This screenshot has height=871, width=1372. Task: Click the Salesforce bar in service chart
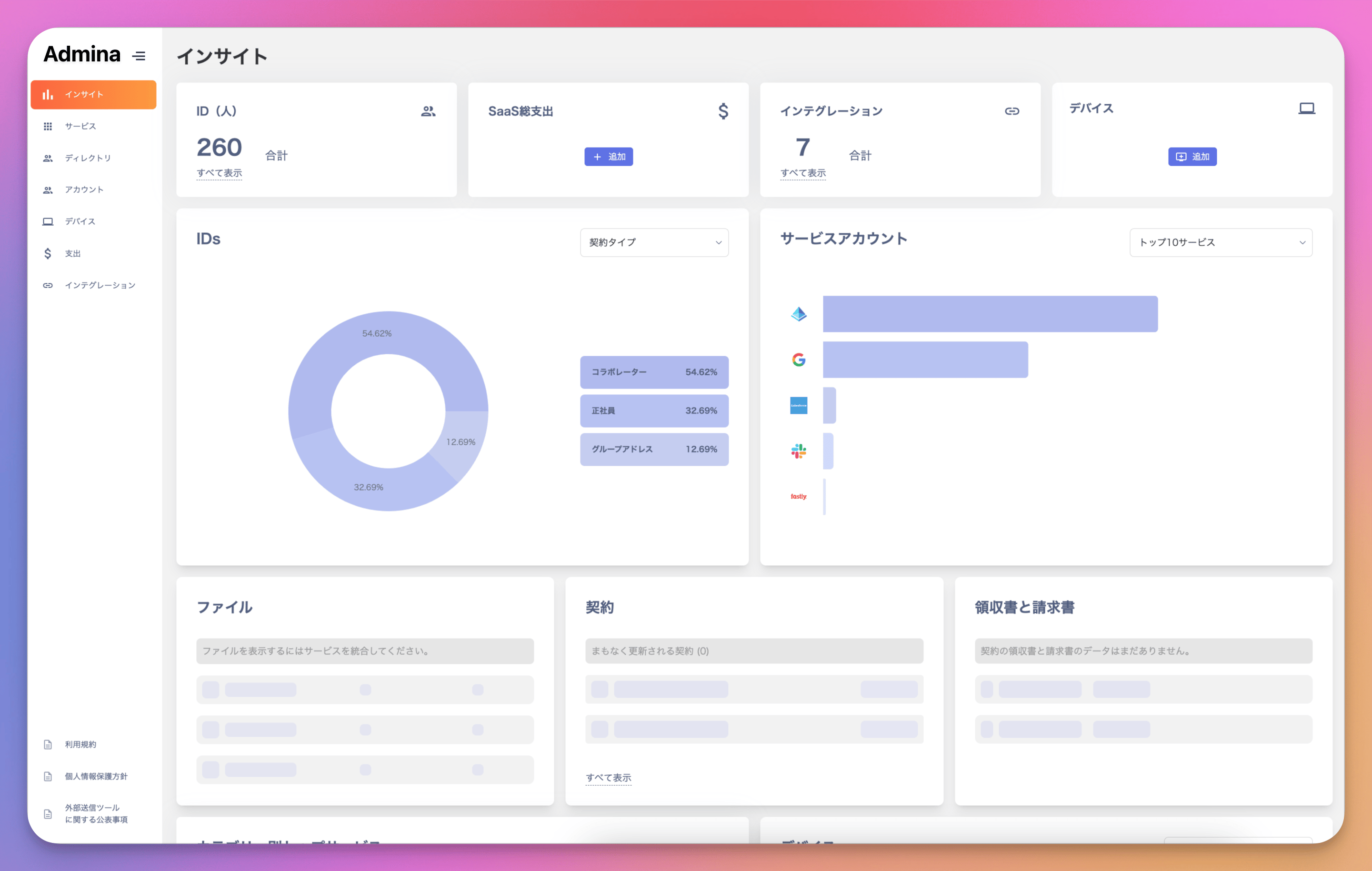(830, 406)
